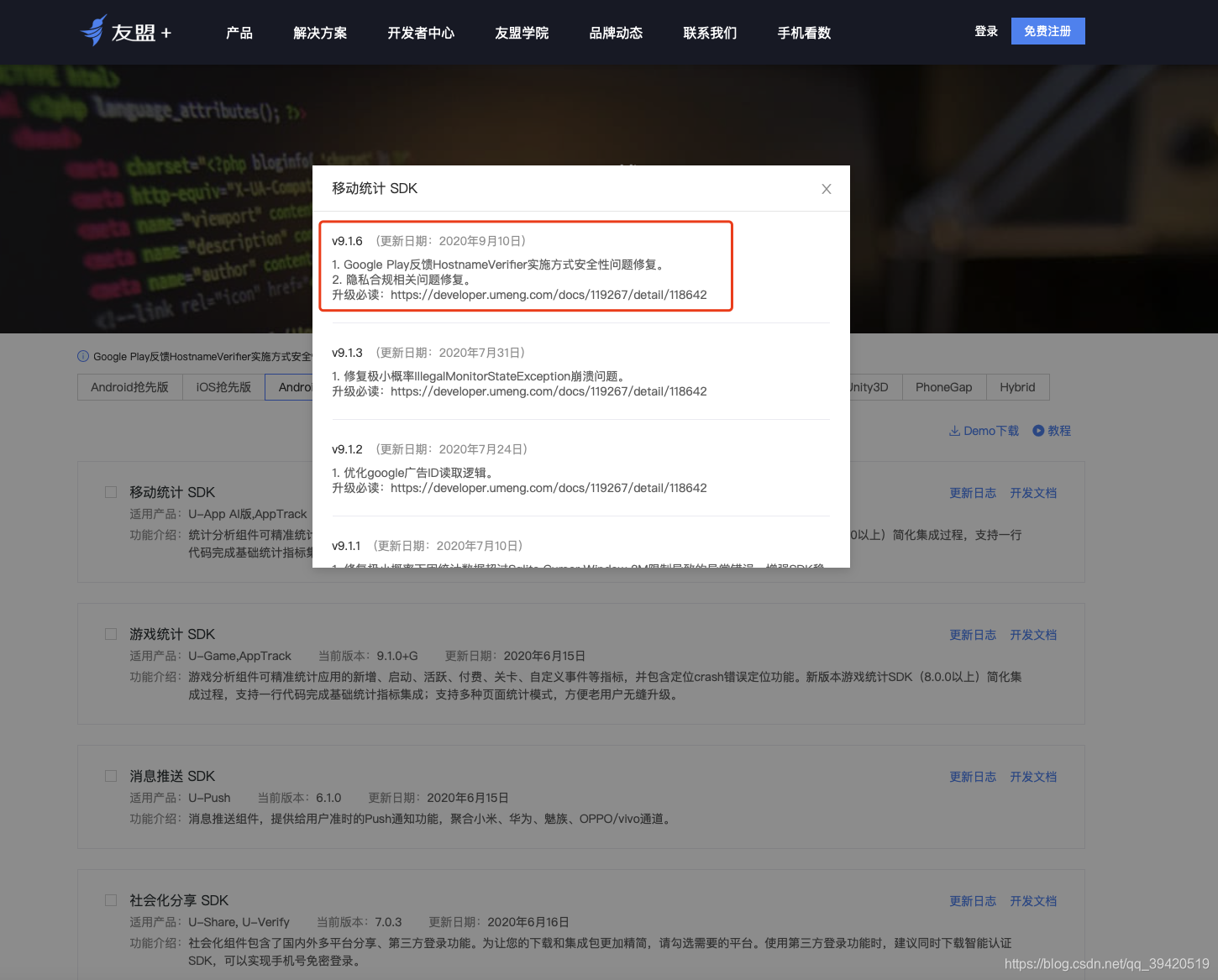
Task: Open 手机看数 in navigation bar
Action: point(804,33)
